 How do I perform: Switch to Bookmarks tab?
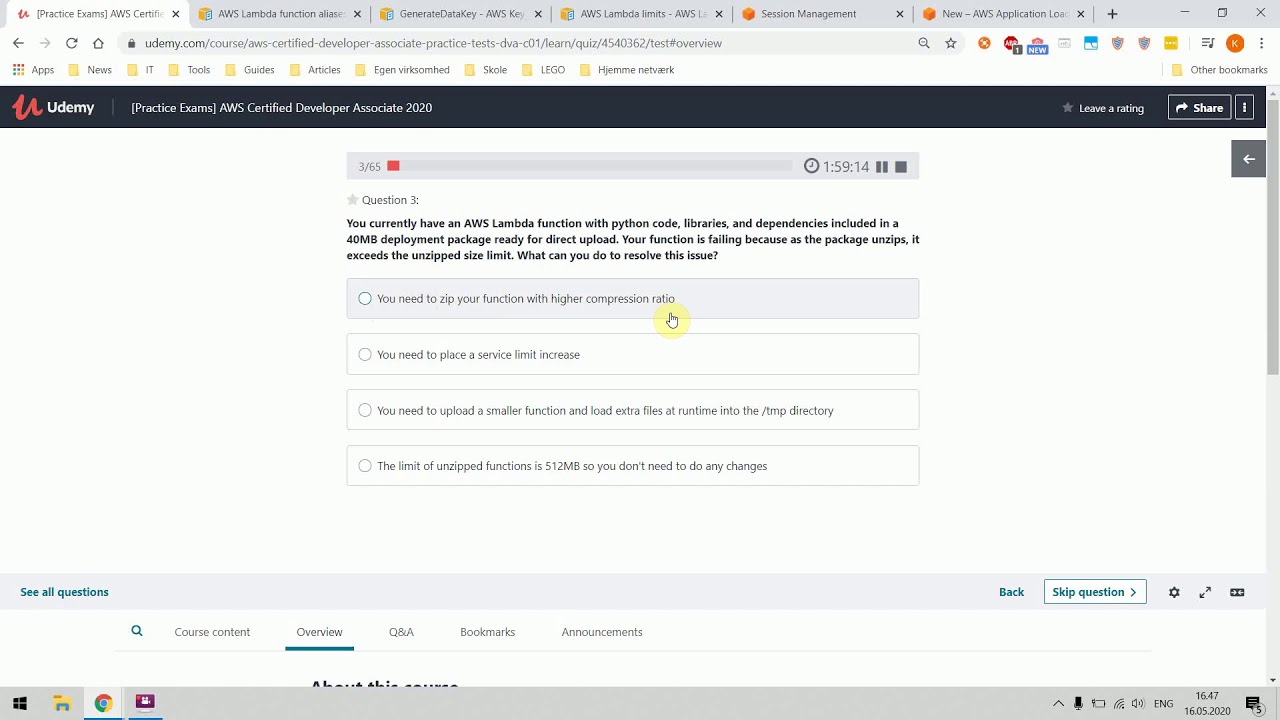tap(487, 632)
